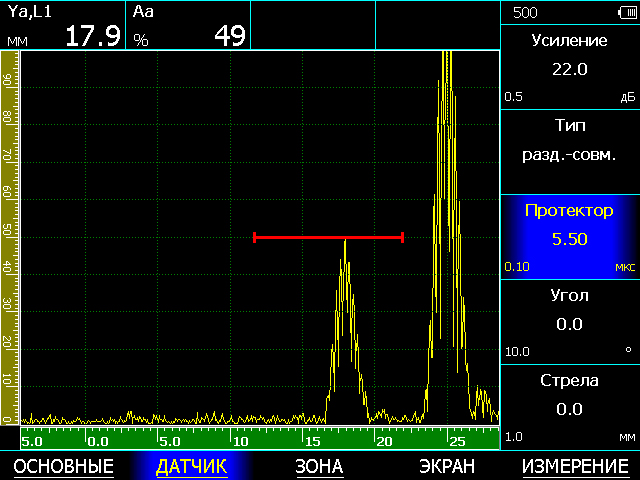The width and height of the screenshot is (640, 480).
Task: Click the highlighted Протектор delay field
Action: tap(569, 236)
